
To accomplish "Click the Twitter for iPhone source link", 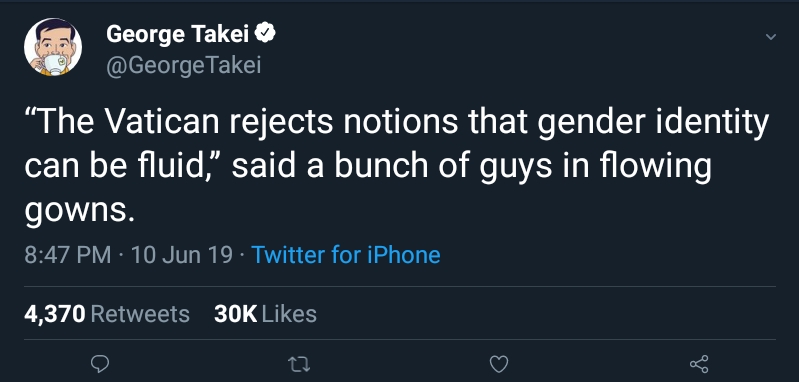I will (x=346, y=254).
